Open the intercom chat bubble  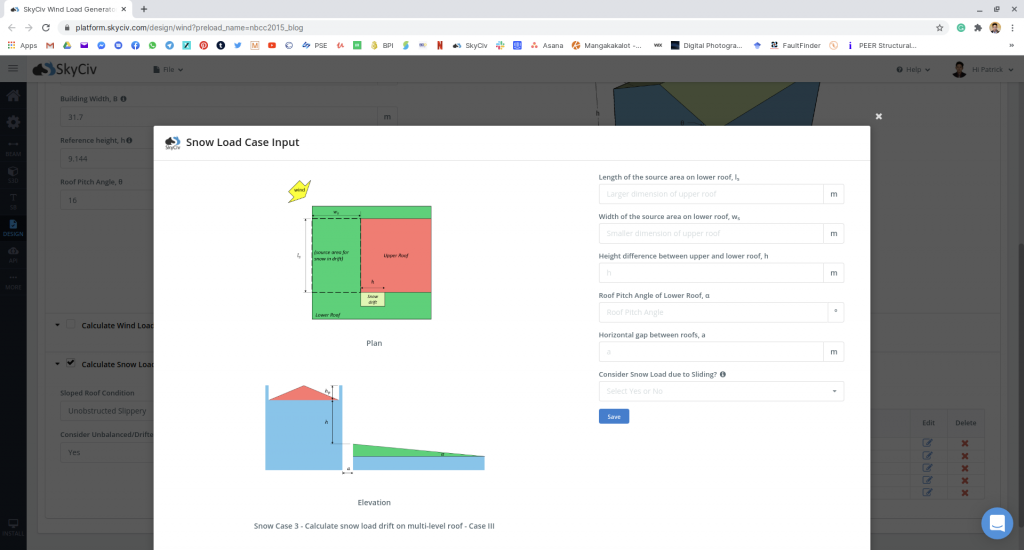996,522
